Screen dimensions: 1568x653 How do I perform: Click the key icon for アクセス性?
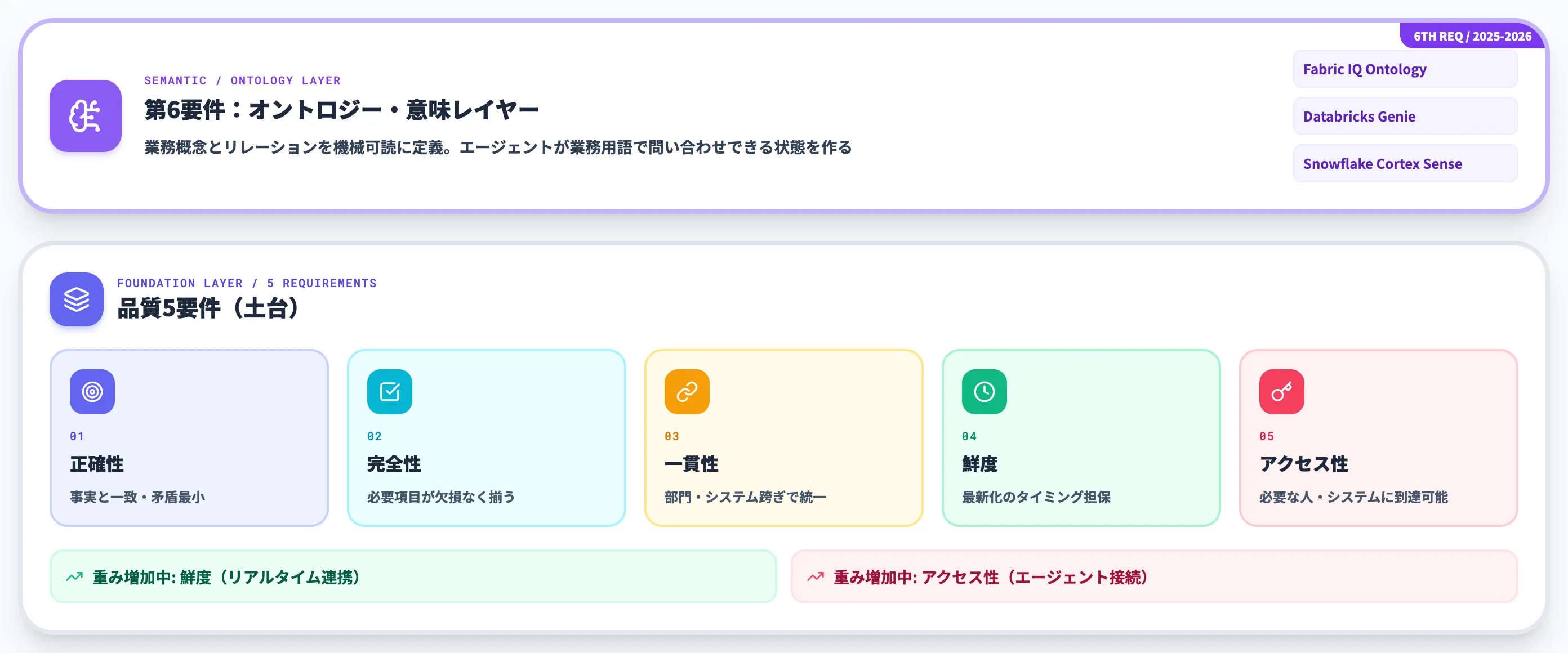pos(1281,391)
